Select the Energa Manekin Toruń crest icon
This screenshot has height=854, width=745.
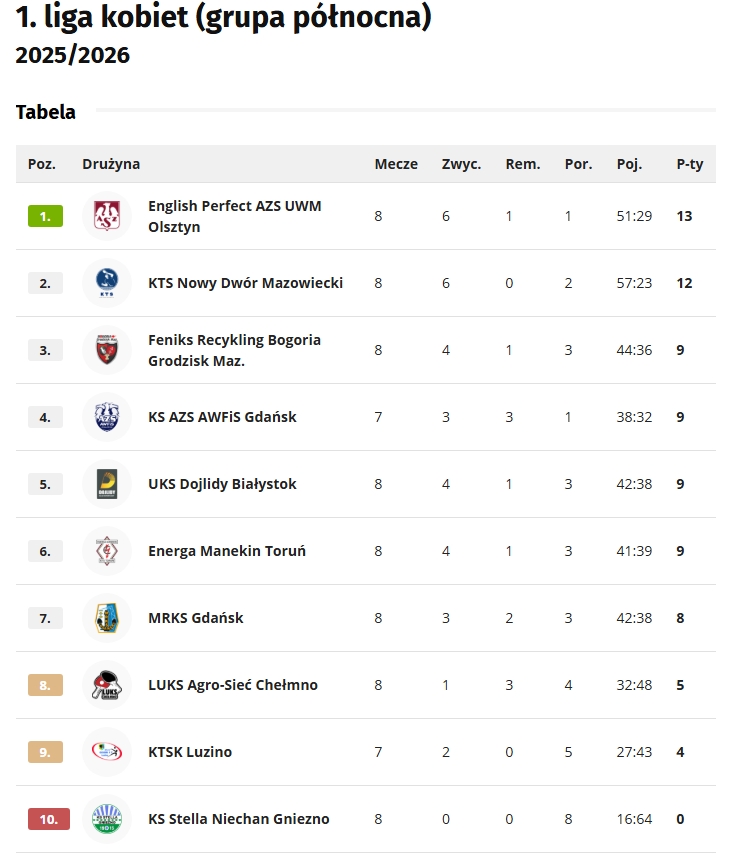click(x=107, y=551)
